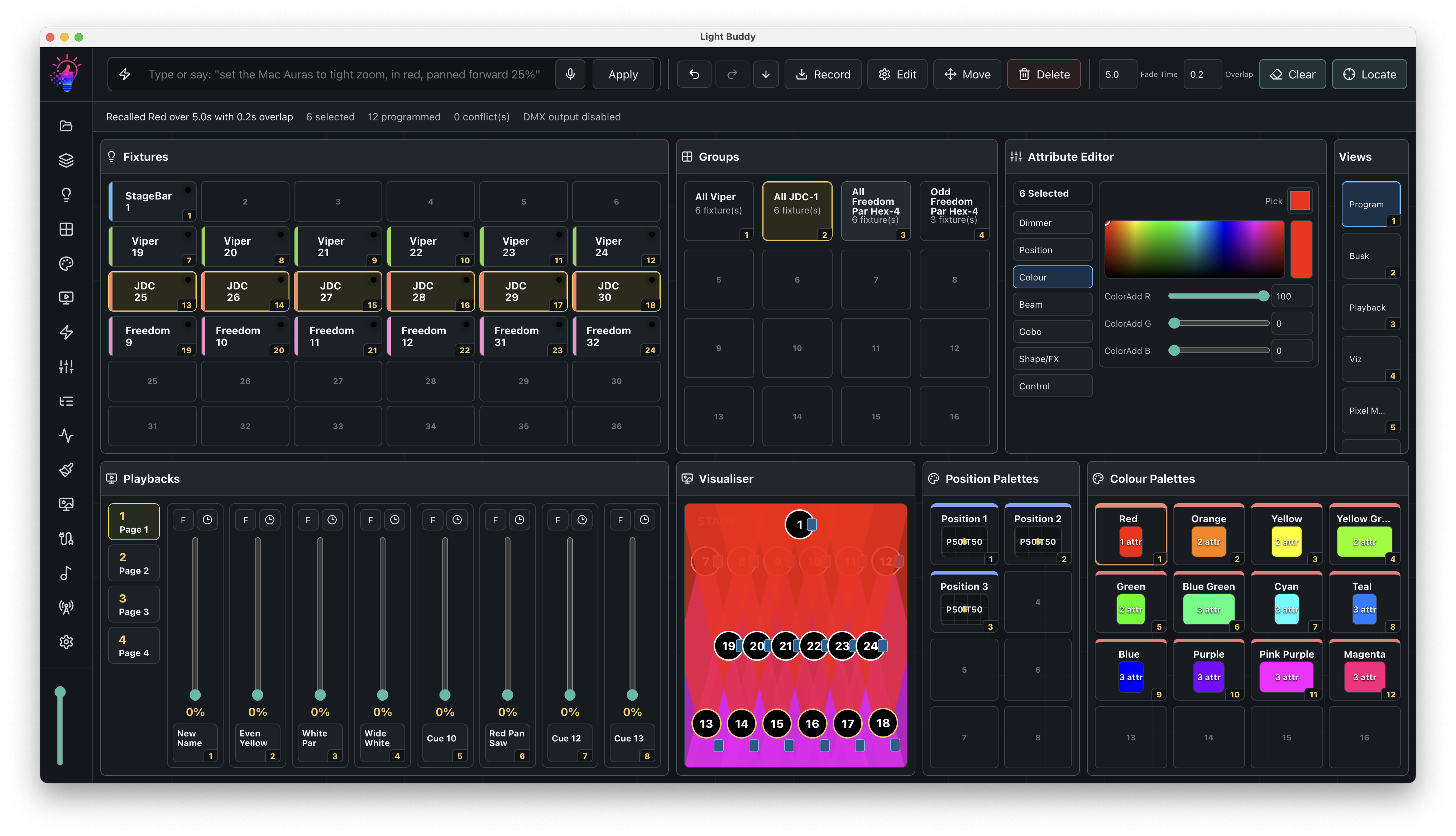Click the Fade Time input field showing 5.0

1117,74
